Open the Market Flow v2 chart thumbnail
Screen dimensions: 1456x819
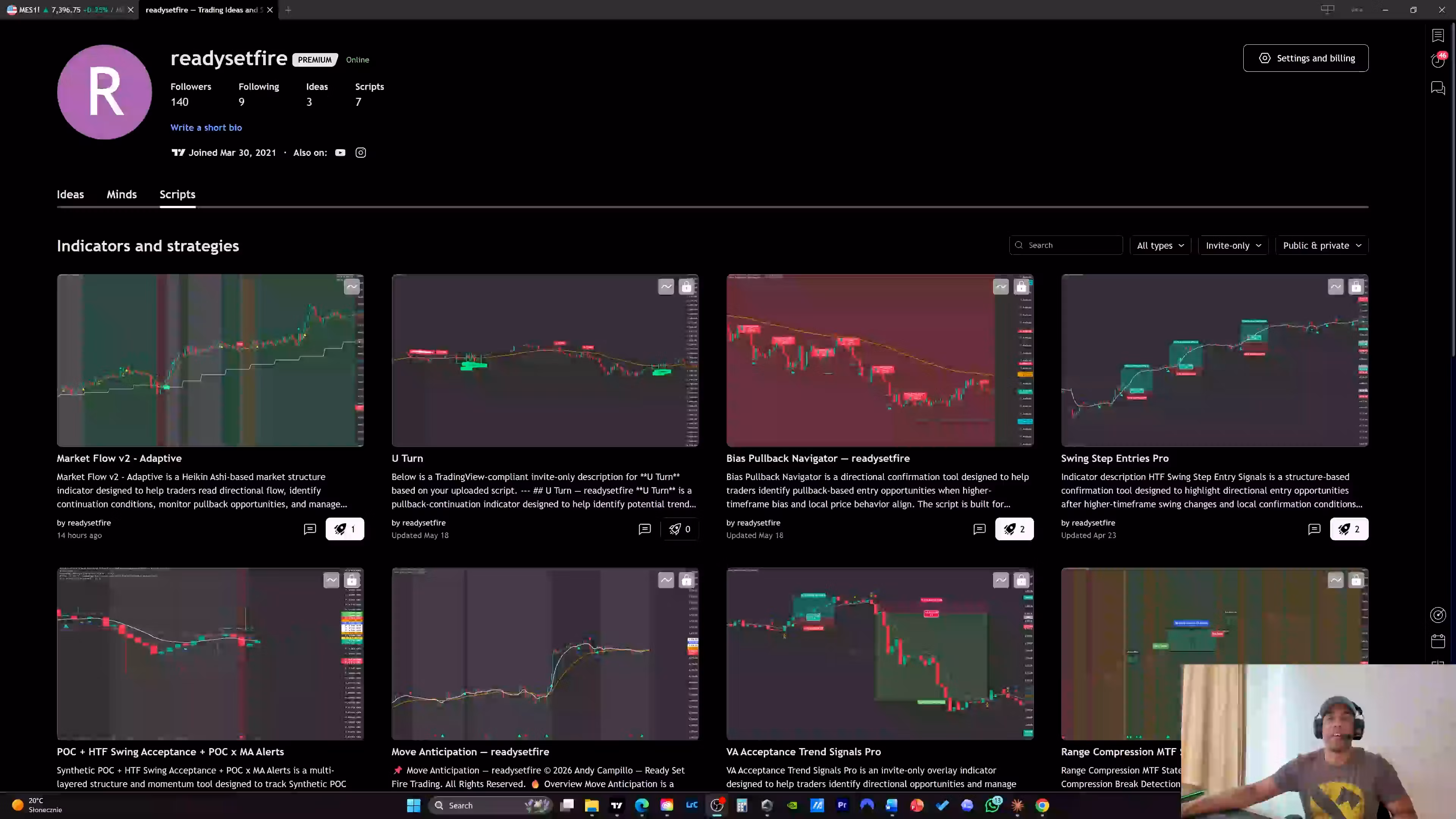pos(210,361)
